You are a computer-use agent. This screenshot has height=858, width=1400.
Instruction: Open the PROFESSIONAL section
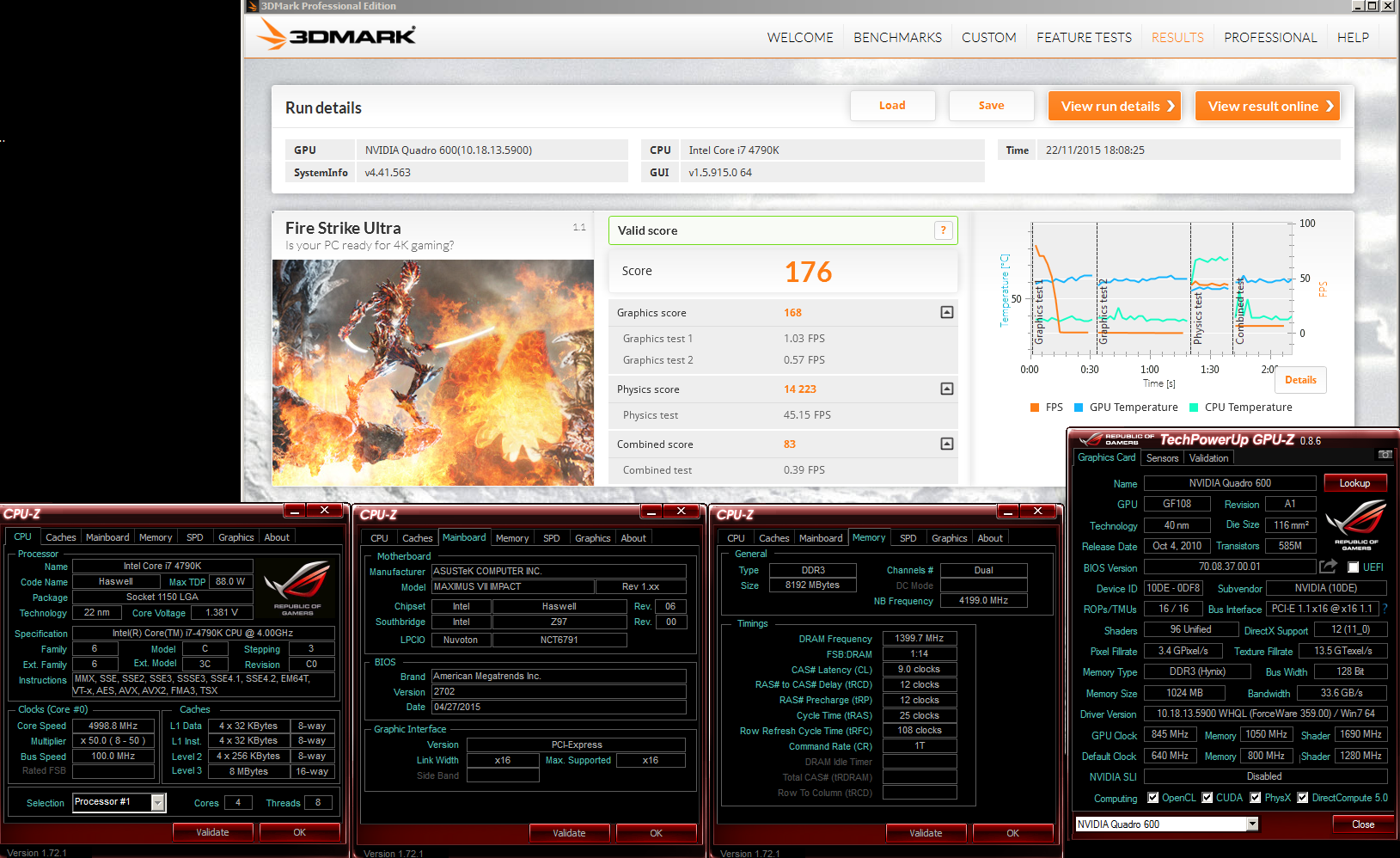pyautogui.click(x=1270, y=37)
